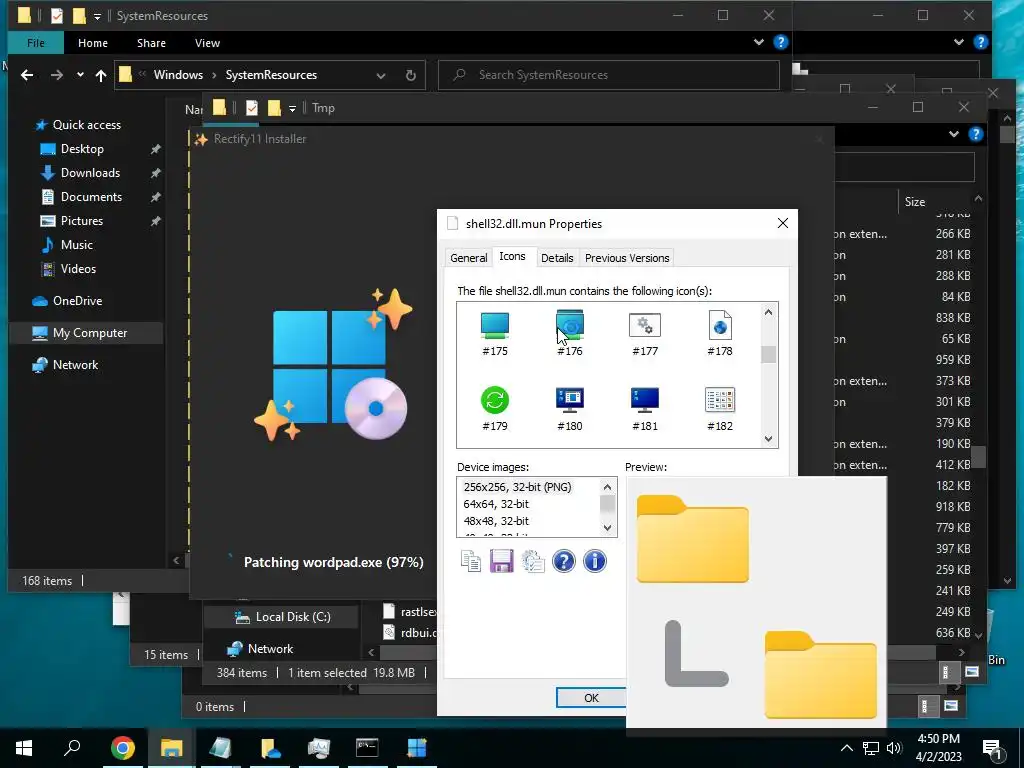Screen dimensions: 1024x768
Task: Open the Windows Start menu
Action: click(x=24, y=748)
